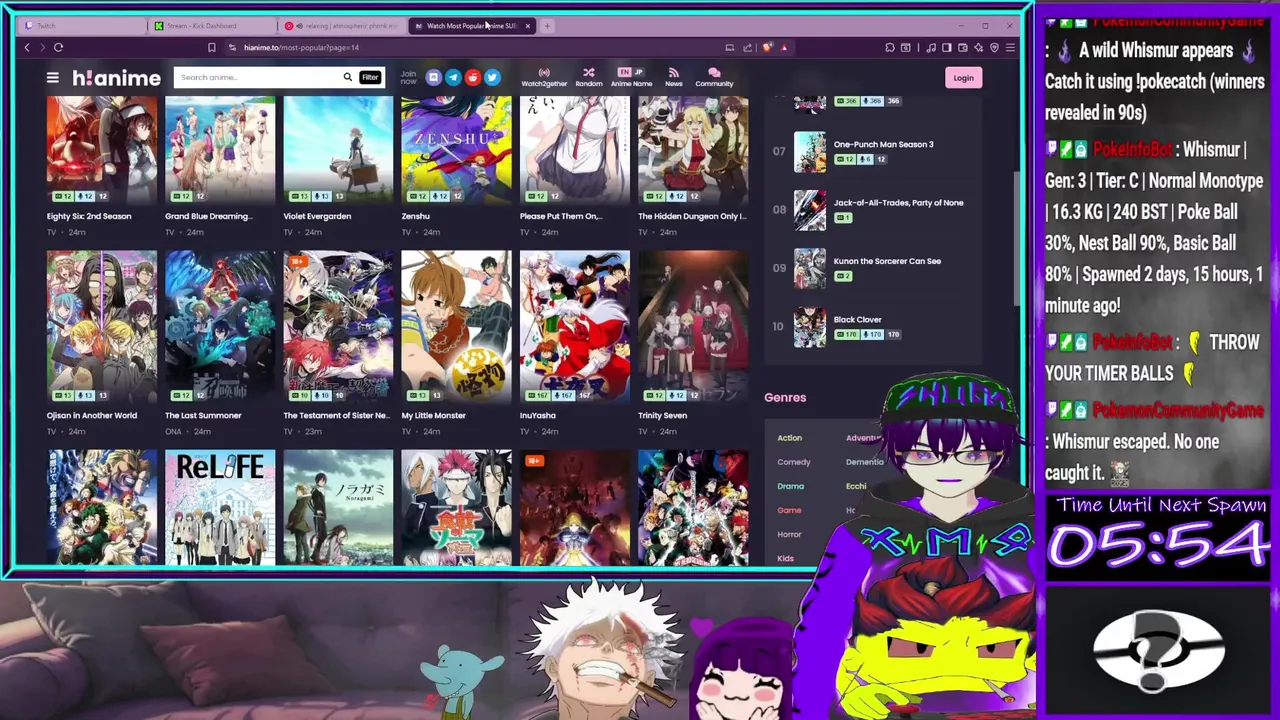Viewport: 1280px width, 720px height.
Task: Go forward using browser forward arrow
Action: 42,47
